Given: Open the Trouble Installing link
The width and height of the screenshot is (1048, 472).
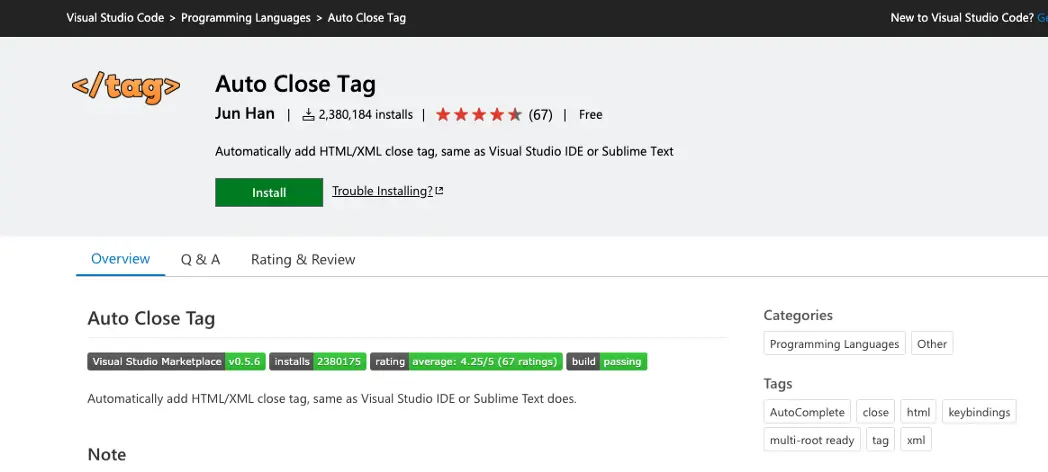Looking at the screenshot, I should 382,191.
